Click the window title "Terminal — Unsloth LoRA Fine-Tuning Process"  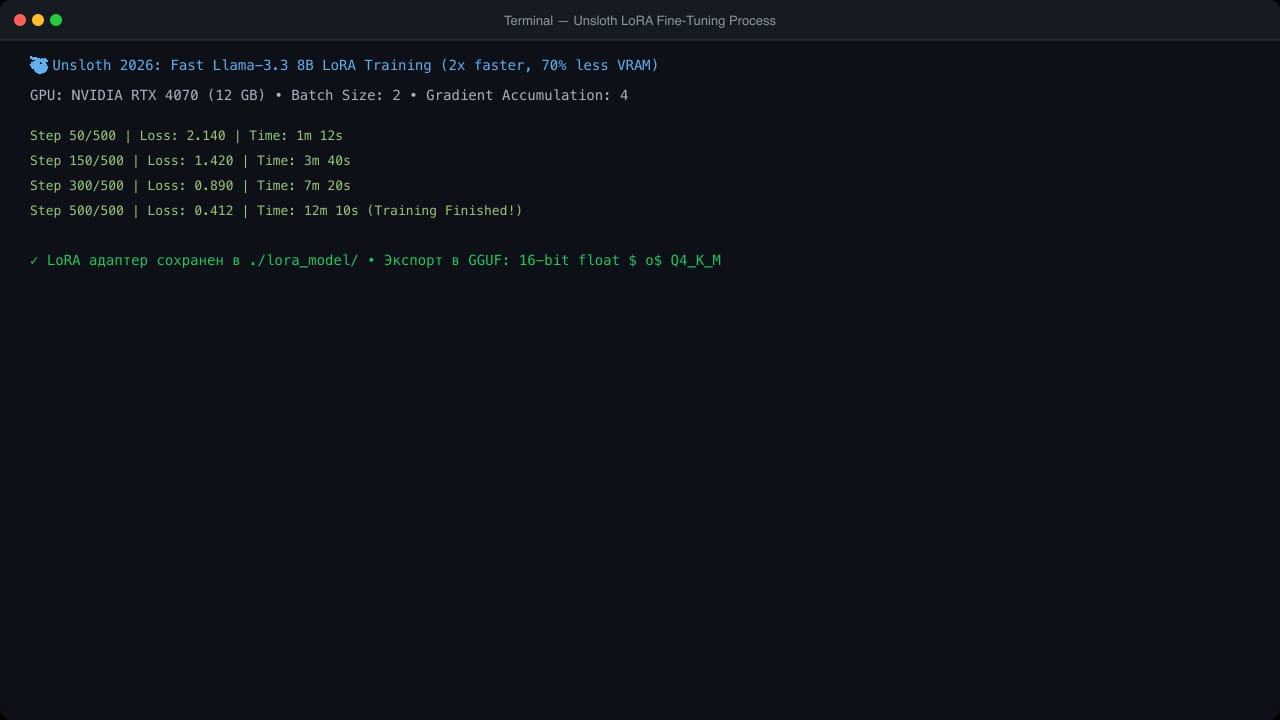coord(640,20)
